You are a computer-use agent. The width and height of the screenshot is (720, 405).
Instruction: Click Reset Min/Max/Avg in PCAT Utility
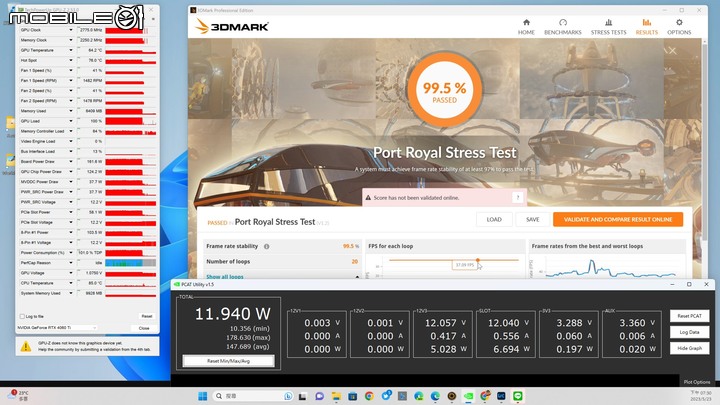(x=228, y=361)
